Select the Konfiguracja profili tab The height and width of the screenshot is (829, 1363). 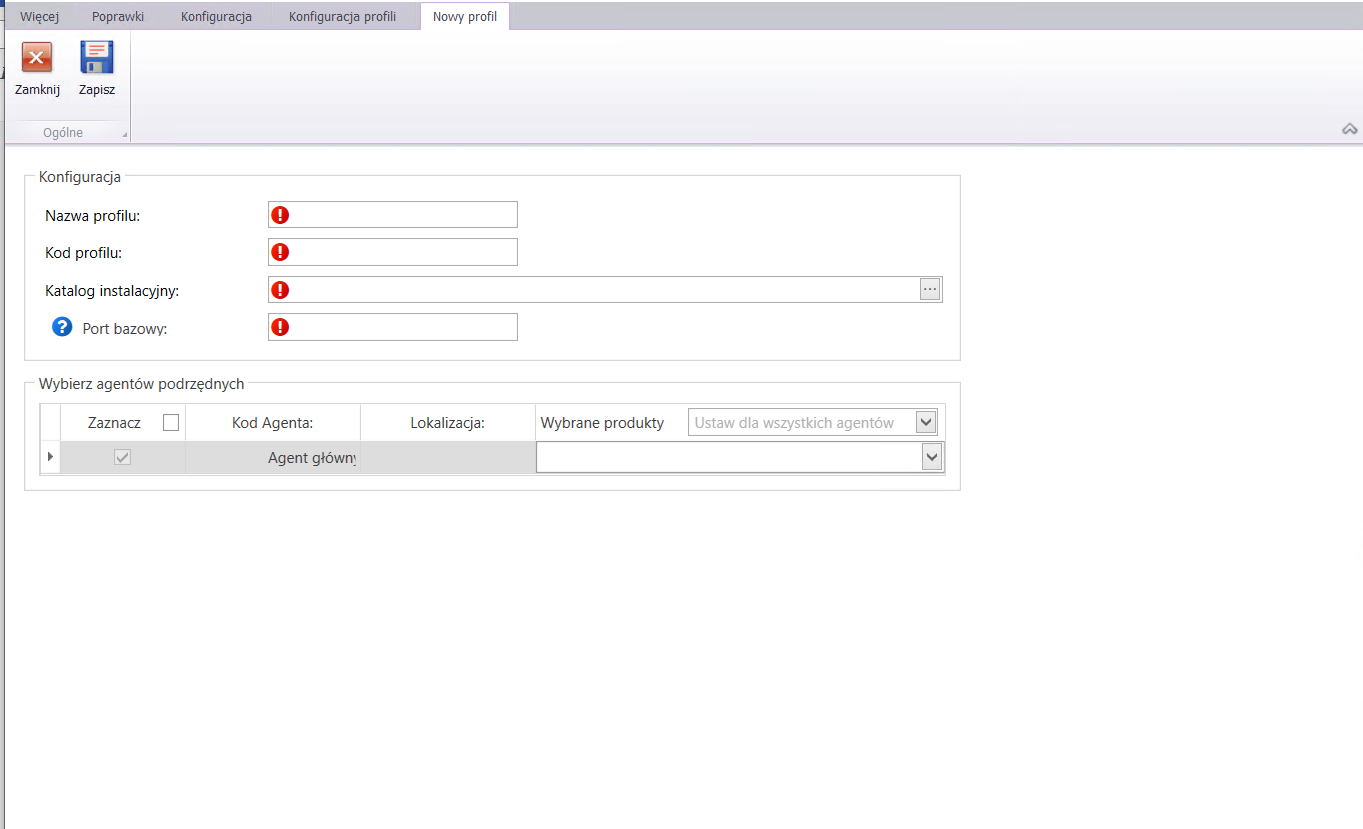pyautogui.click(x=342, y=17)
